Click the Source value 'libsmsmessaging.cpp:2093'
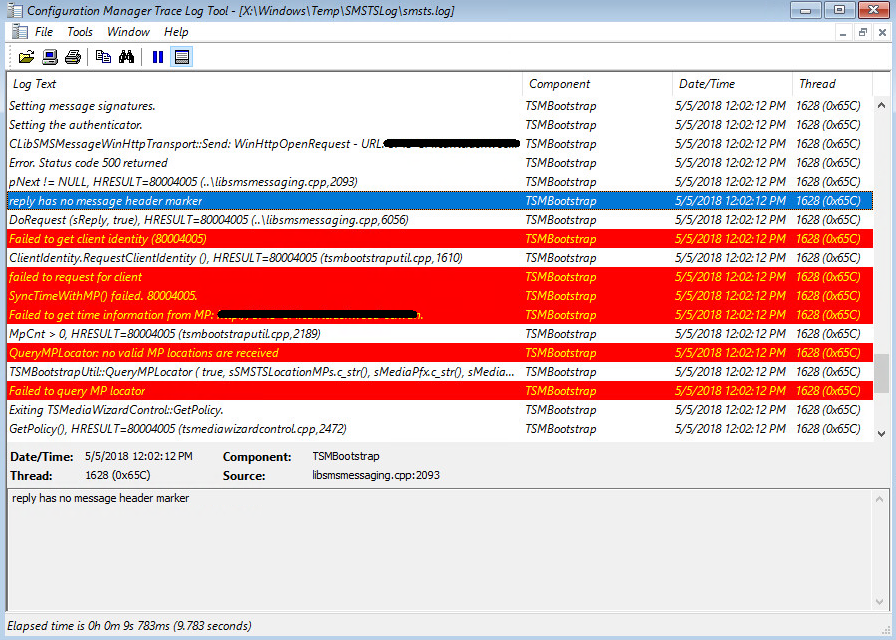This screenshot has height=640, width=896. 376,475
